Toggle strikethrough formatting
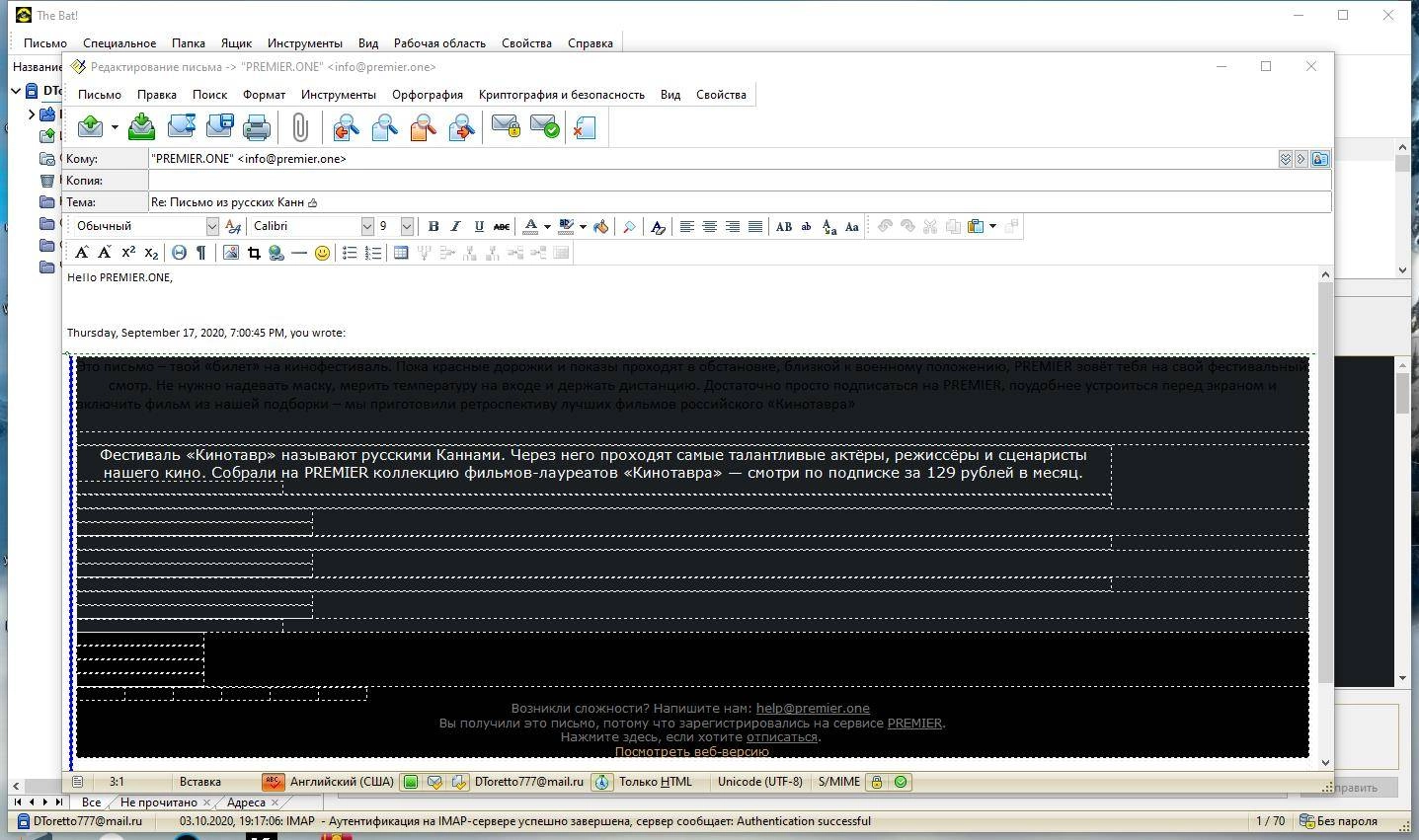 point(502,226)
